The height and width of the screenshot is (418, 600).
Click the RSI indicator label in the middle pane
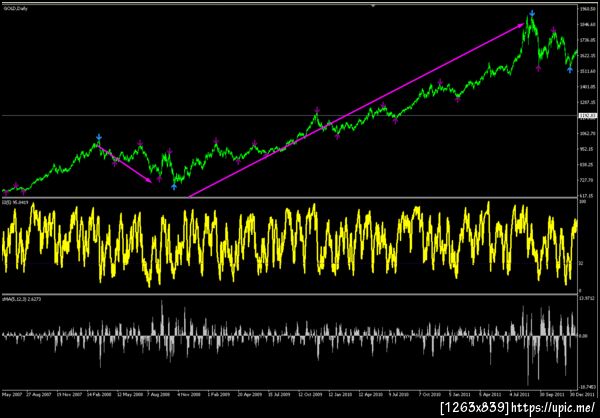[13, 202]
